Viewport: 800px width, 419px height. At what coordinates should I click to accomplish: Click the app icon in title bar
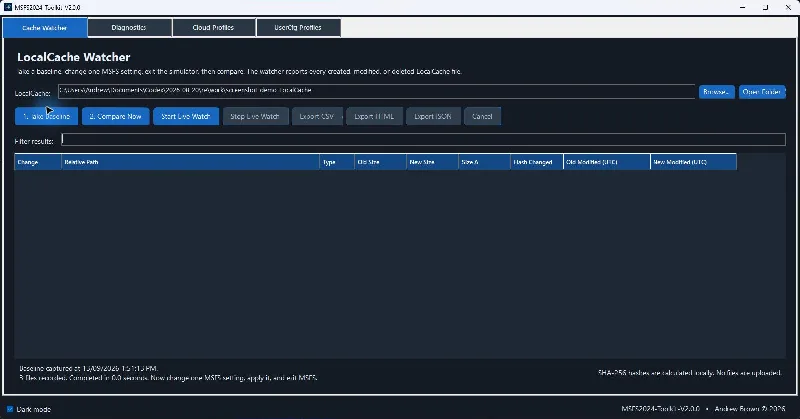point(8,7)
